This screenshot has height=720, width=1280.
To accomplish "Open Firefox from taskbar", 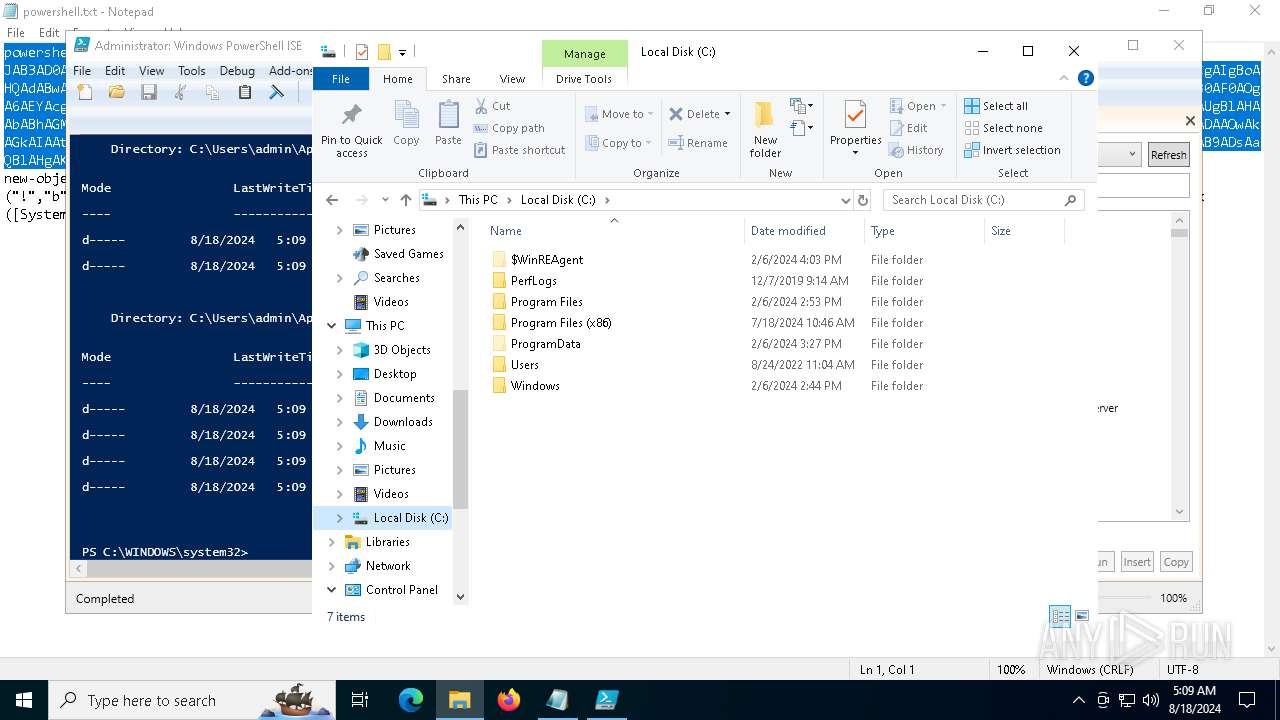I will [509, 700].
